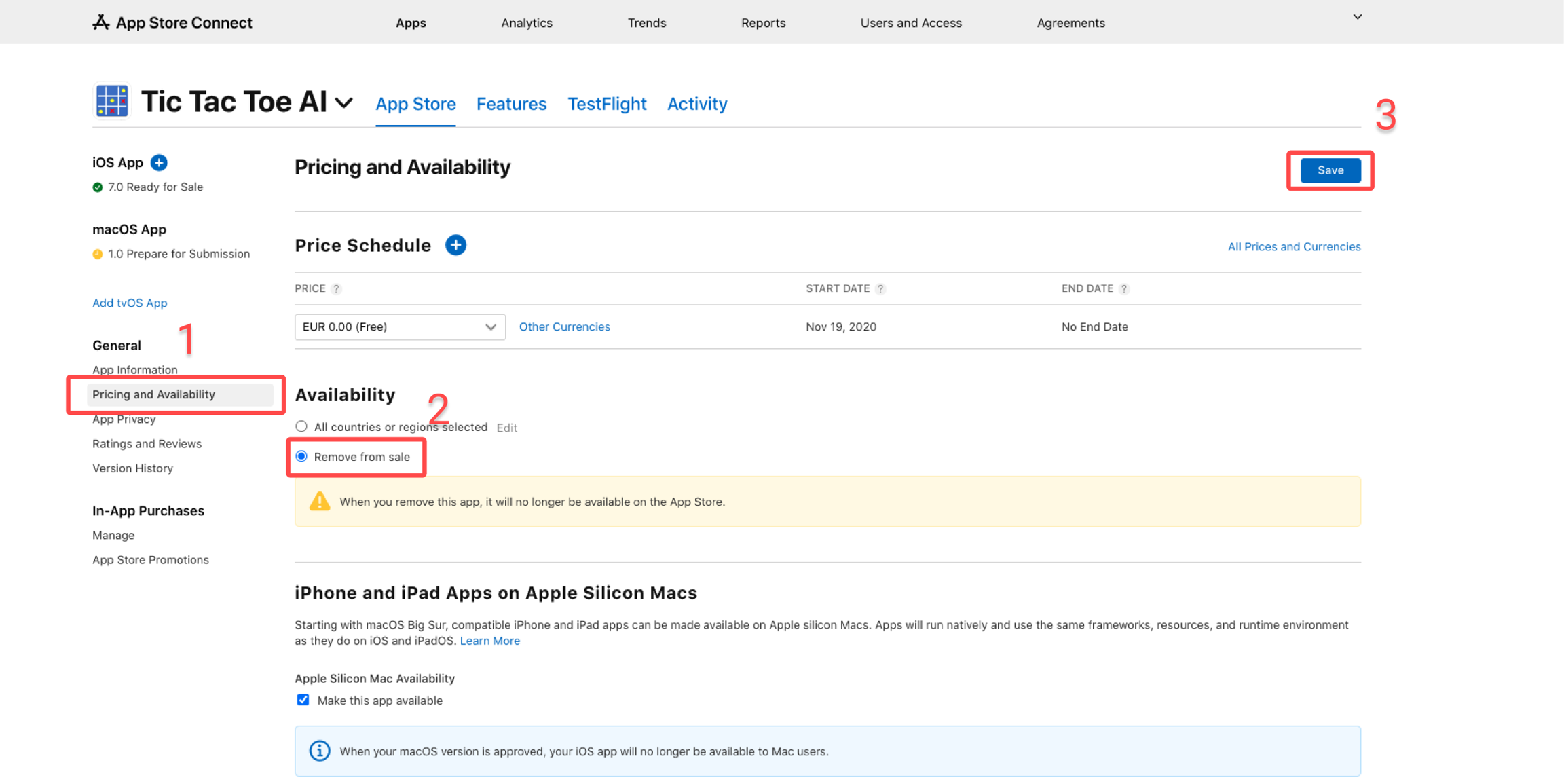Click the Save button
This screenshot has height=784, width=1564.
(x=1330, y=170)
